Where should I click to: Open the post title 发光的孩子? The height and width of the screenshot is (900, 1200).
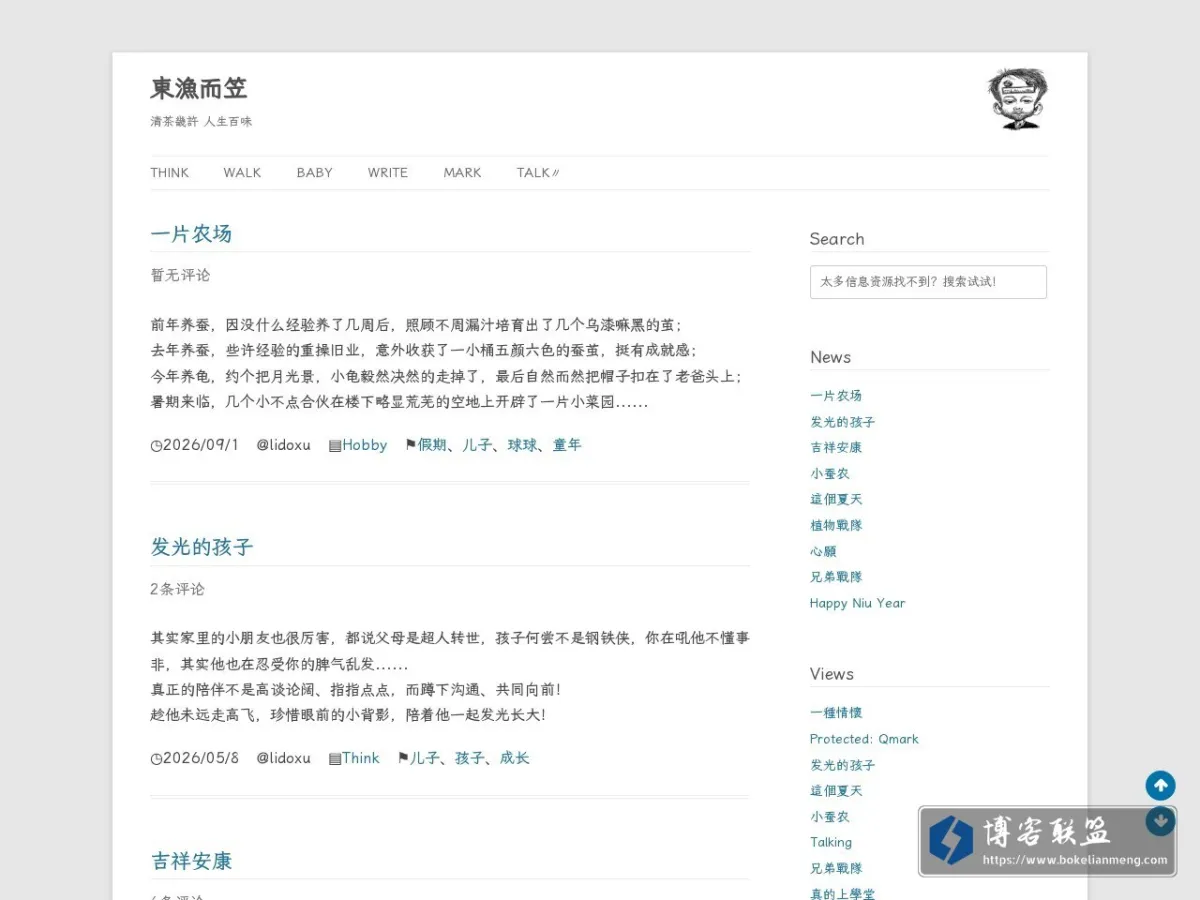coord(202,547)
